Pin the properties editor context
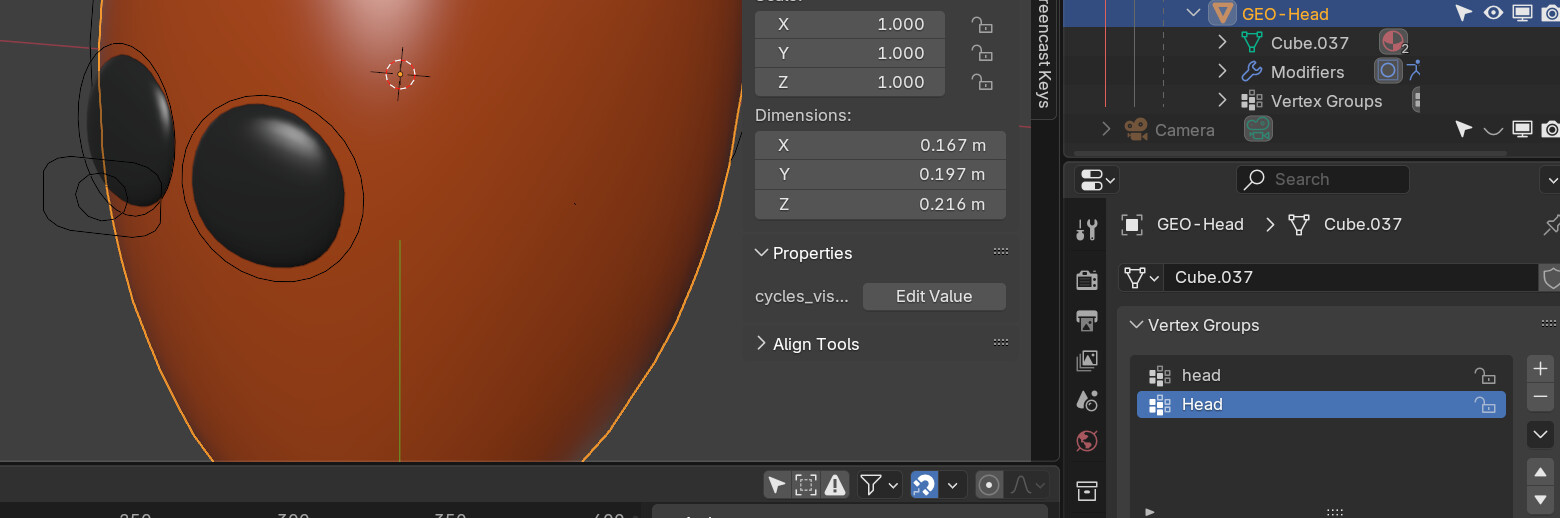This screenshot has height=518, width=1560. pyautogui.click(x=1551, y=224)
